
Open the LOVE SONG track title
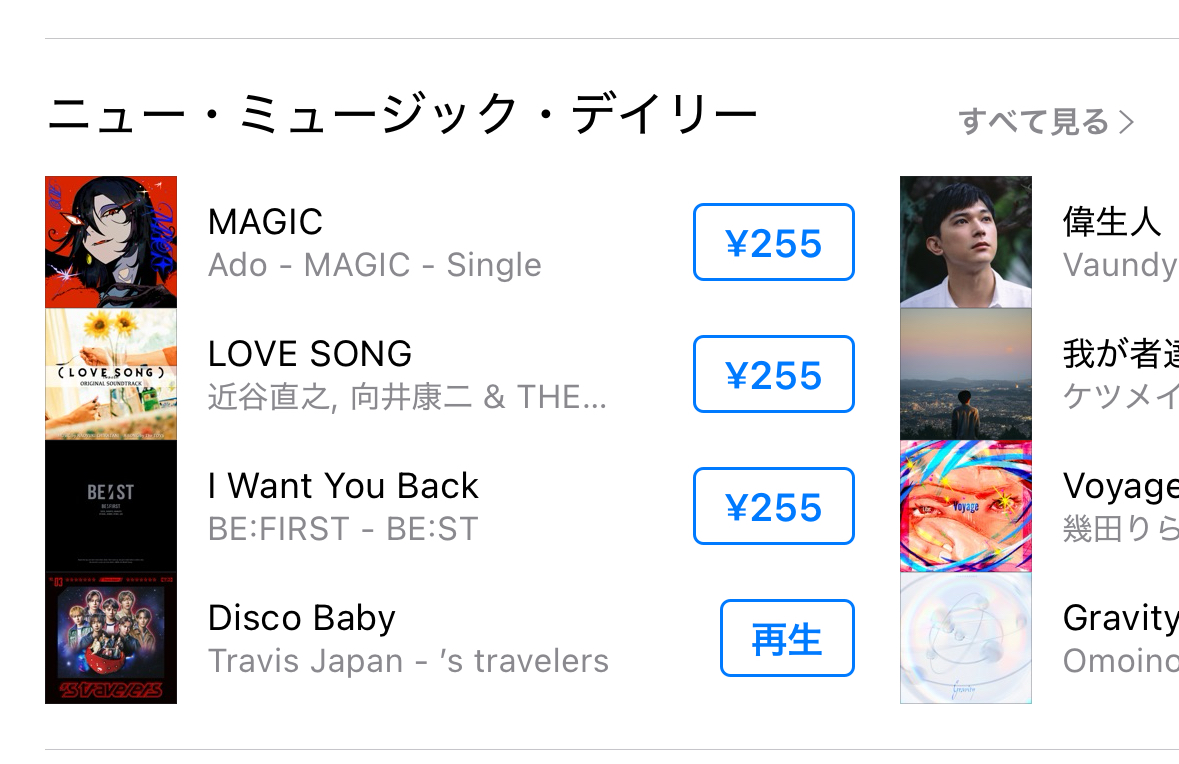click(x=310, y=354)
